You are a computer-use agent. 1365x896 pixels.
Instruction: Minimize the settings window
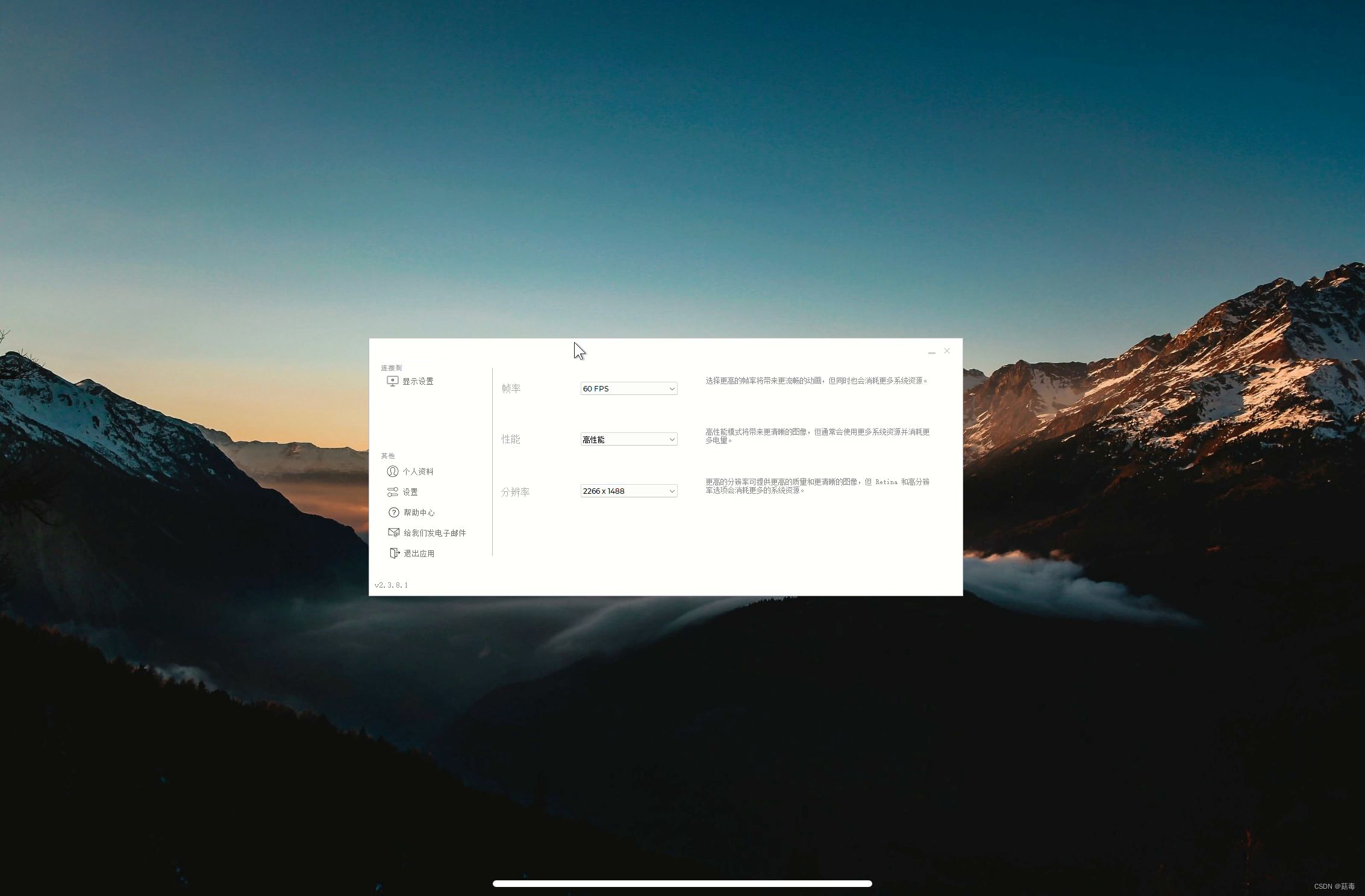coord(931,352)
